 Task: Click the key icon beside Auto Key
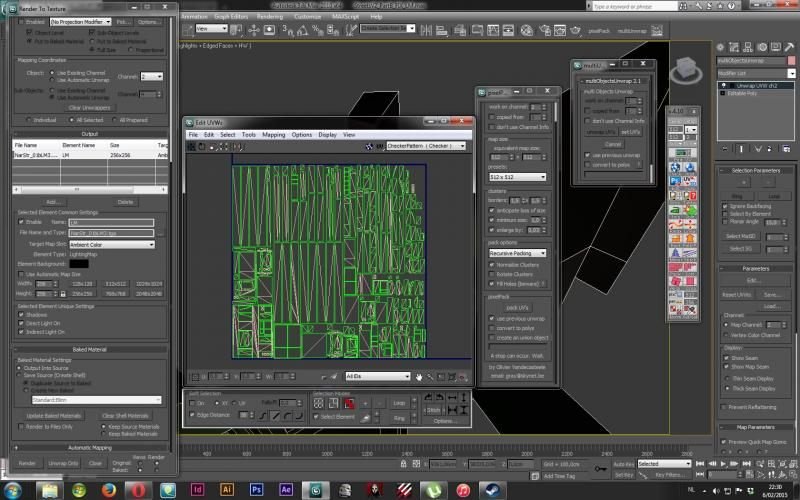(600, 467)
